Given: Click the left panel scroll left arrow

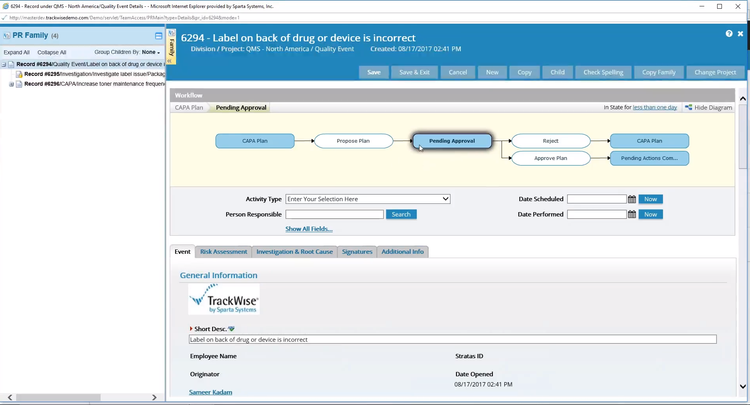Looking at the screenshot, I should click(10, 397).
